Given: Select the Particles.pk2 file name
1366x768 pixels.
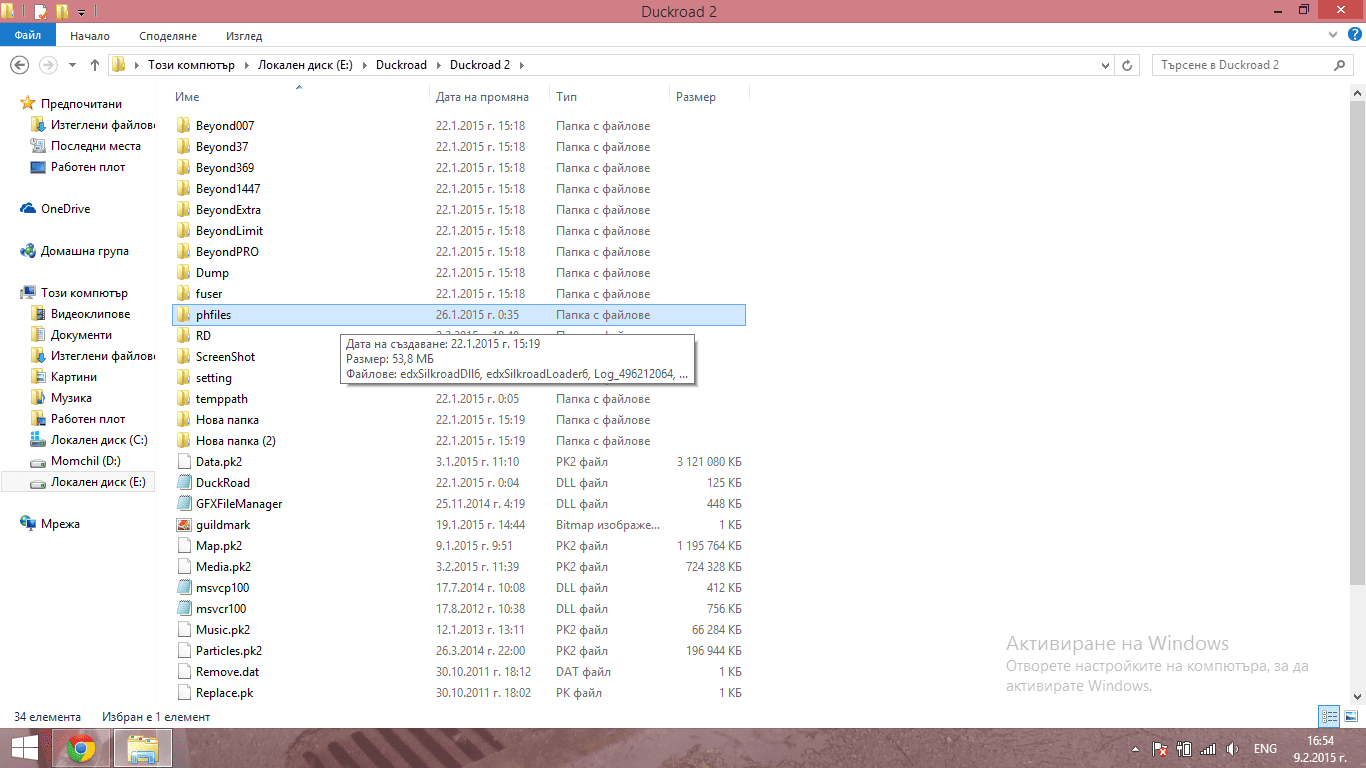Looking at the screenshot, I should [228, 651].
